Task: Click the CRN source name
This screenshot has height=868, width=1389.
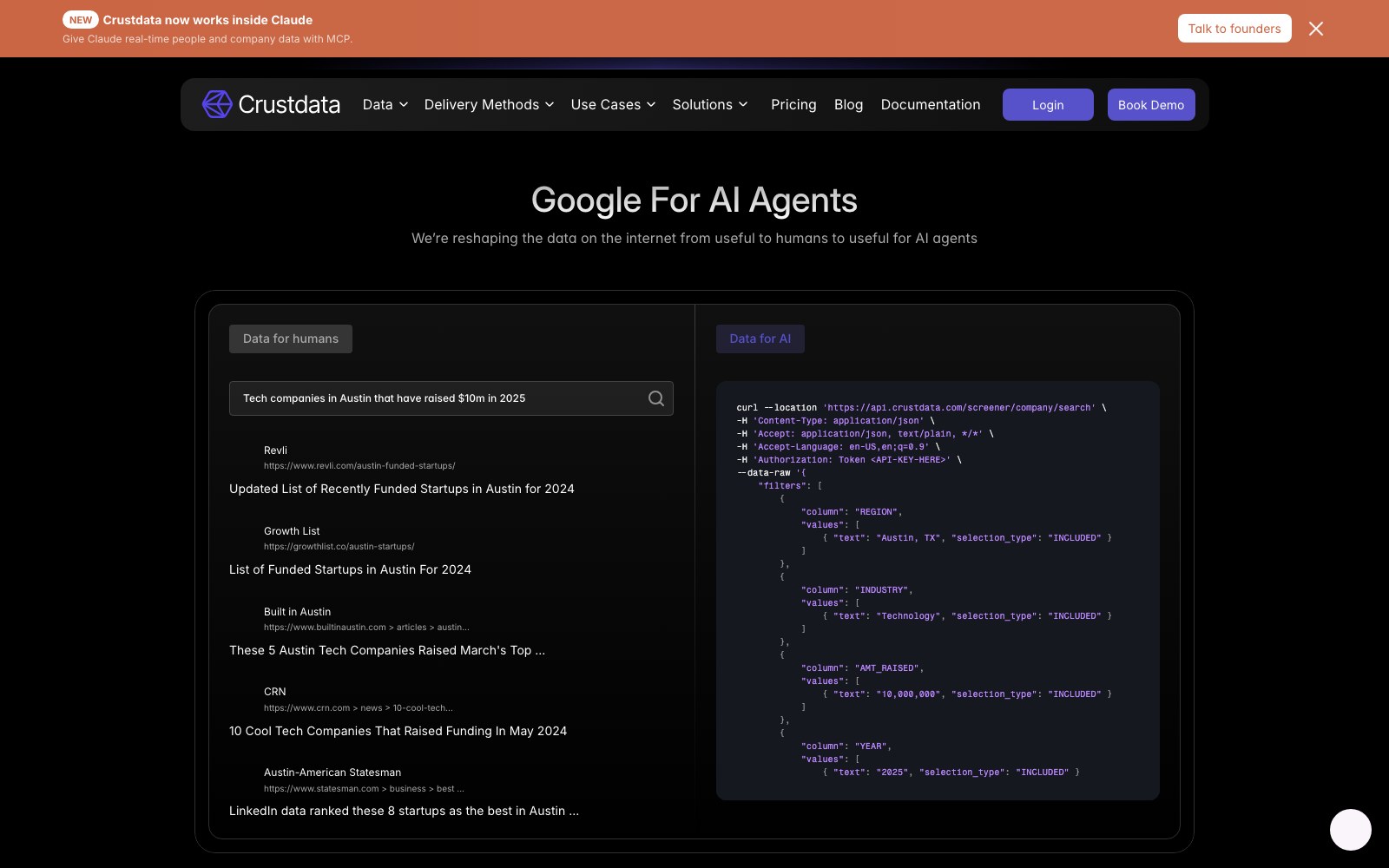Action: pos(274,692)
